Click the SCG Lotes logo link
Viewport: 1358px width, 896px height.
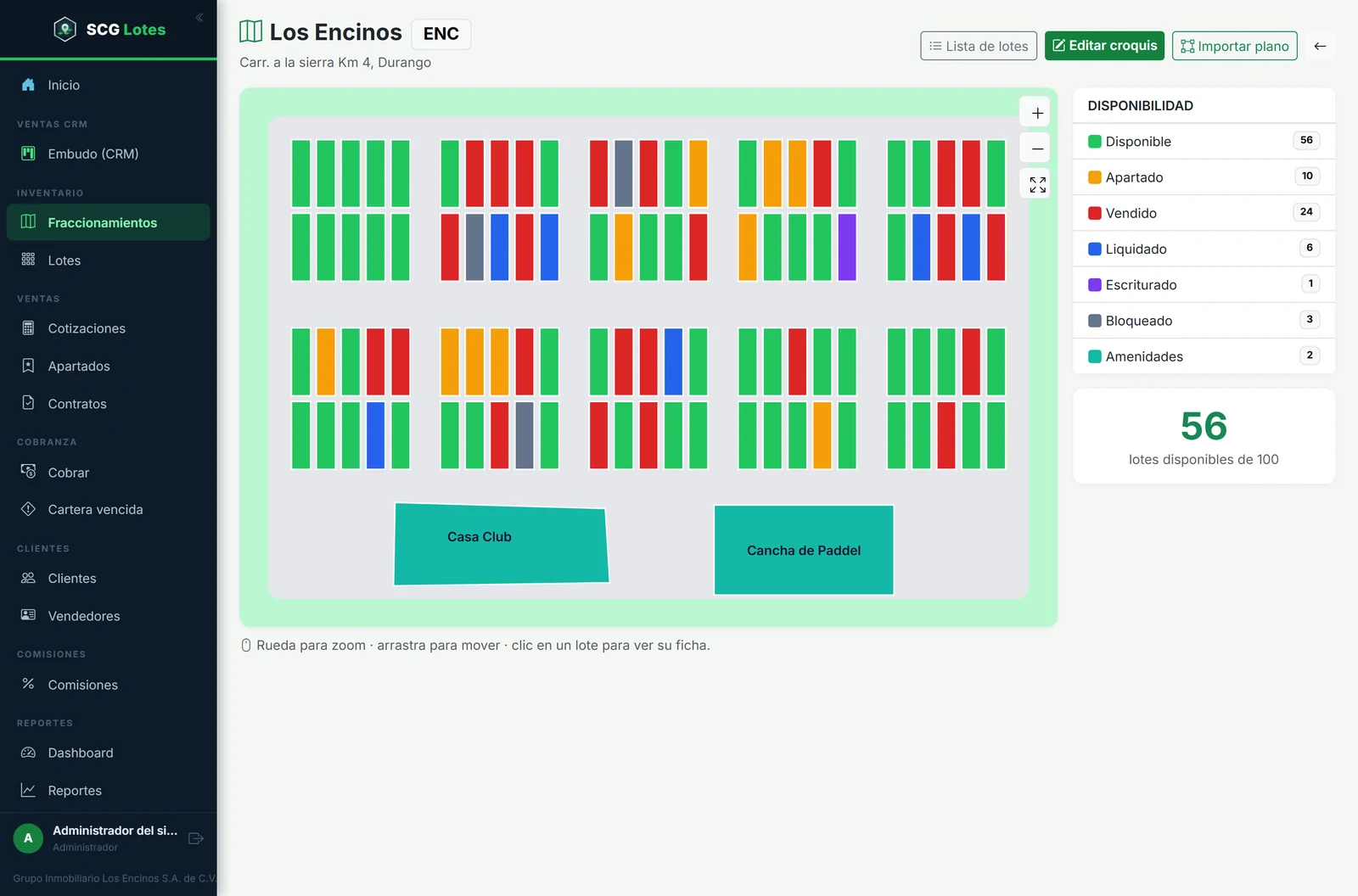[109, 30]
